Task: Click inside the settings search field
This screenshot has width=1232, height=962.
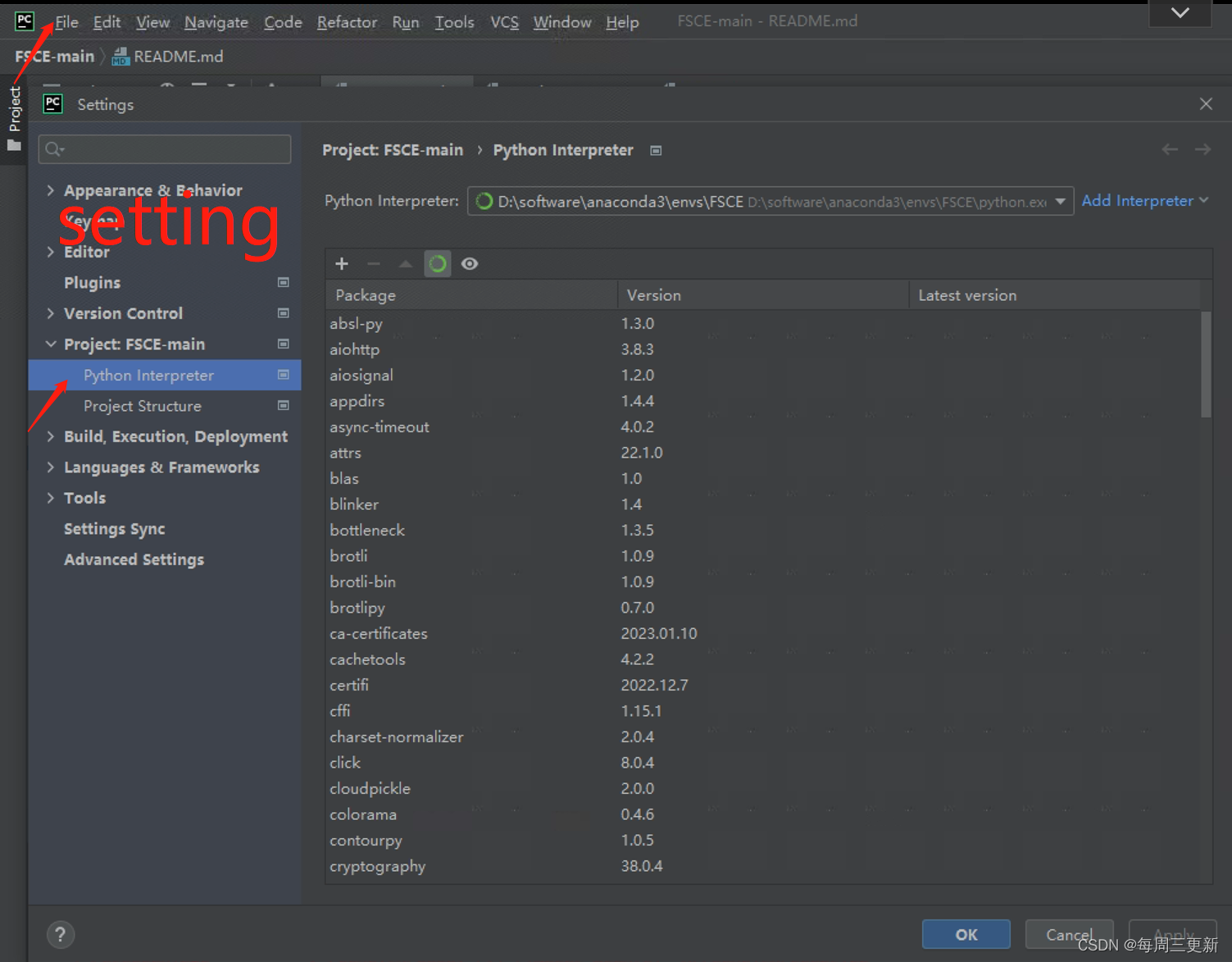Action: 164,149
